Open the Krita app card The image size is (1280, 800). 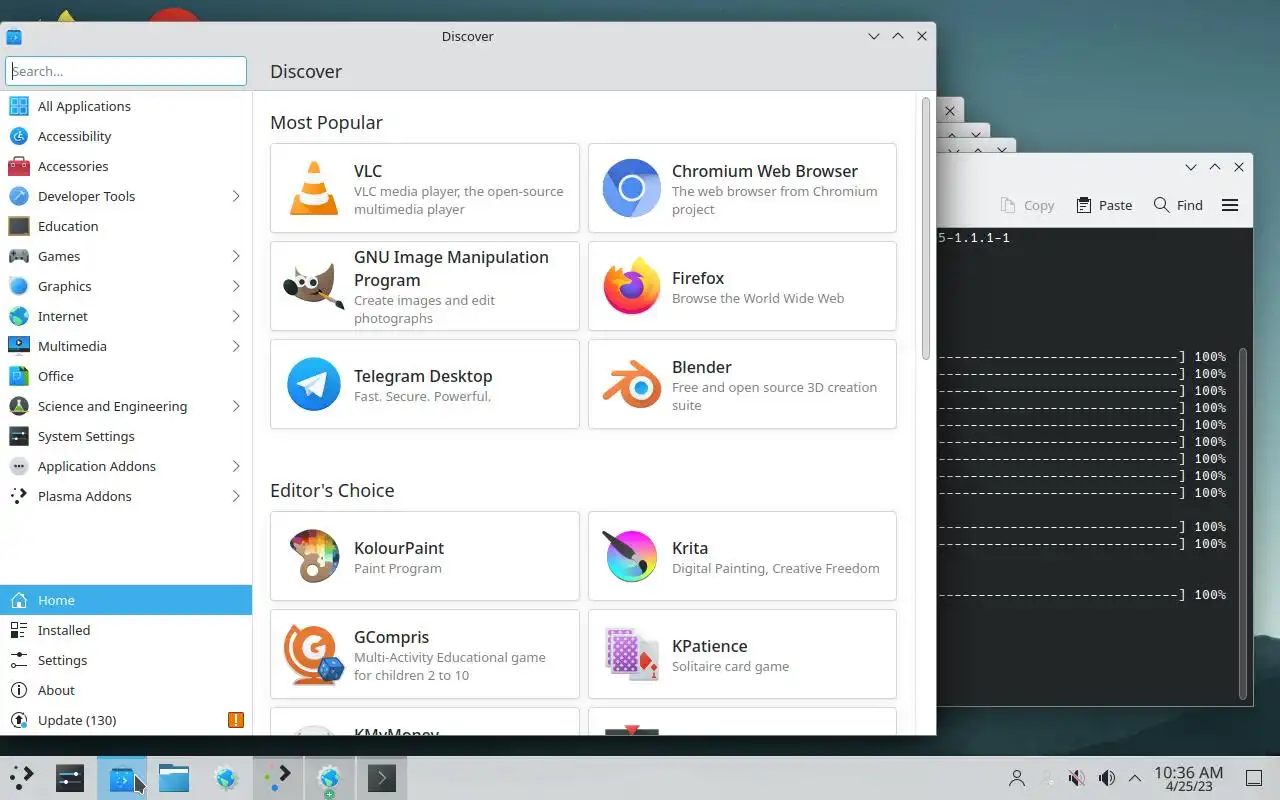742,556
